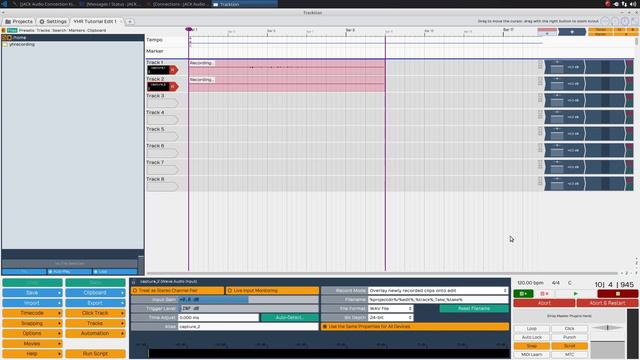Switch to the Presets browser tab
The width and height of the screenshot is (640, 360).
tap(27, 30)
